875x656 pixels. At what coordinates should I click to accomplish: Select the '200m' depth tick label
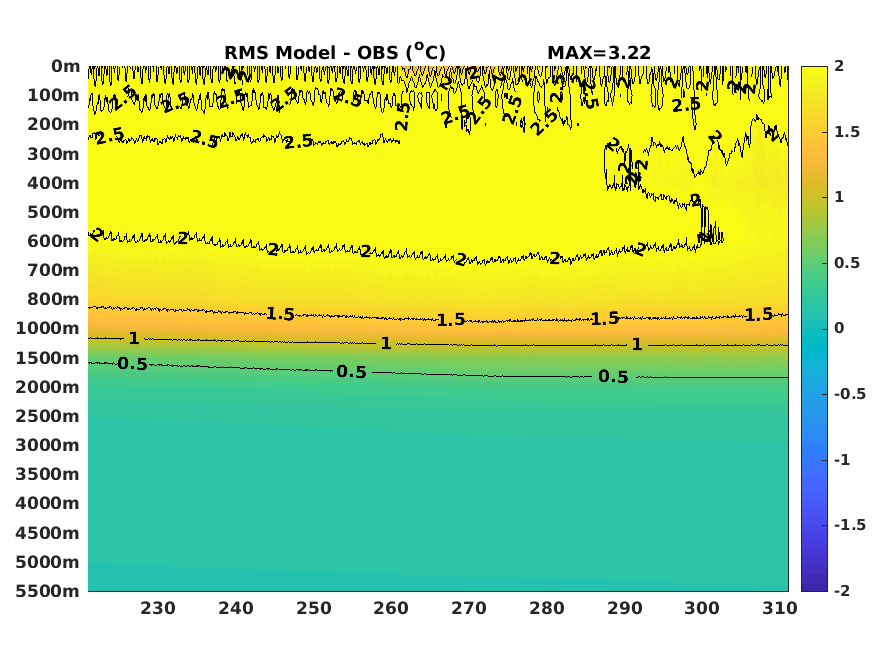tap(53, 124)
